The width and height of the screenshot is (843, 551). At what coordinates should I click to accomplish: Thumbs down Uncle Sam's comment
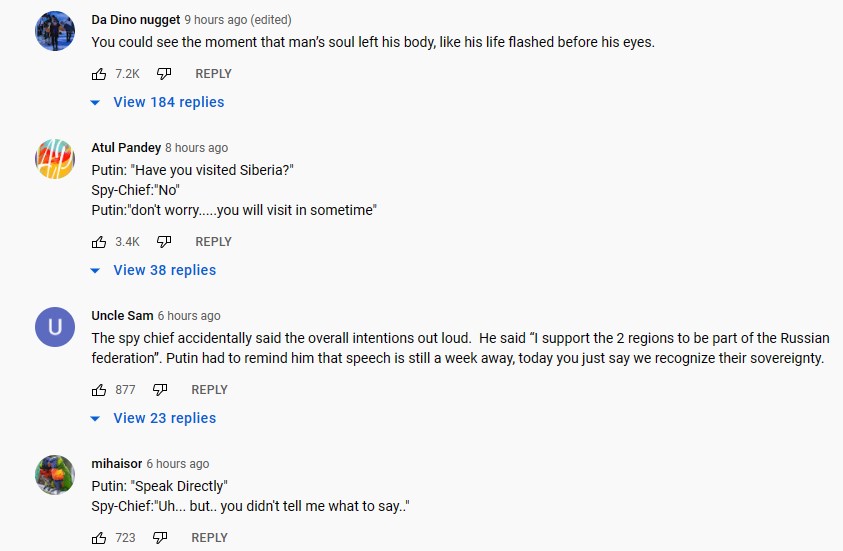tap(161, 390)
